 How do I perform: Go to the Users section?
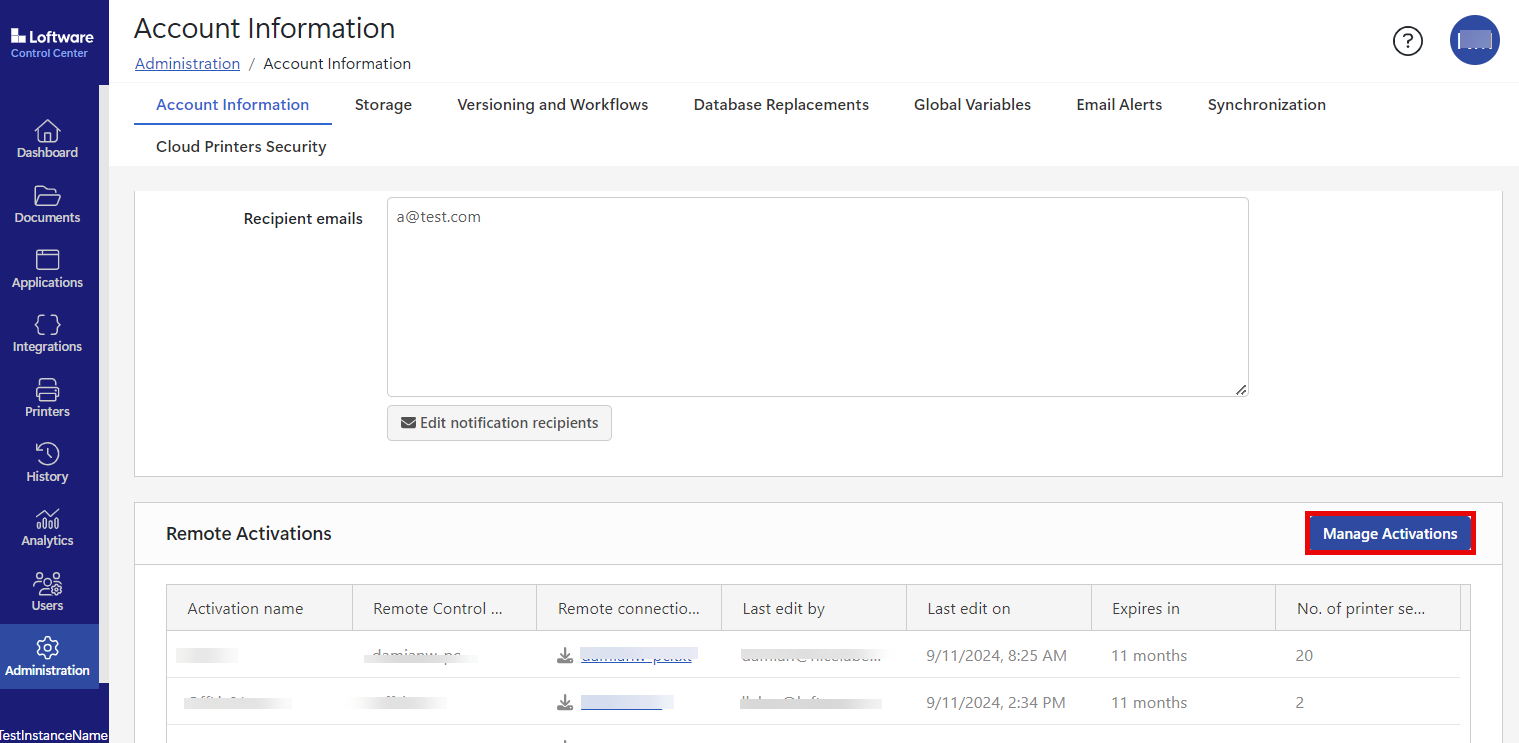click(x=47, y=592)
